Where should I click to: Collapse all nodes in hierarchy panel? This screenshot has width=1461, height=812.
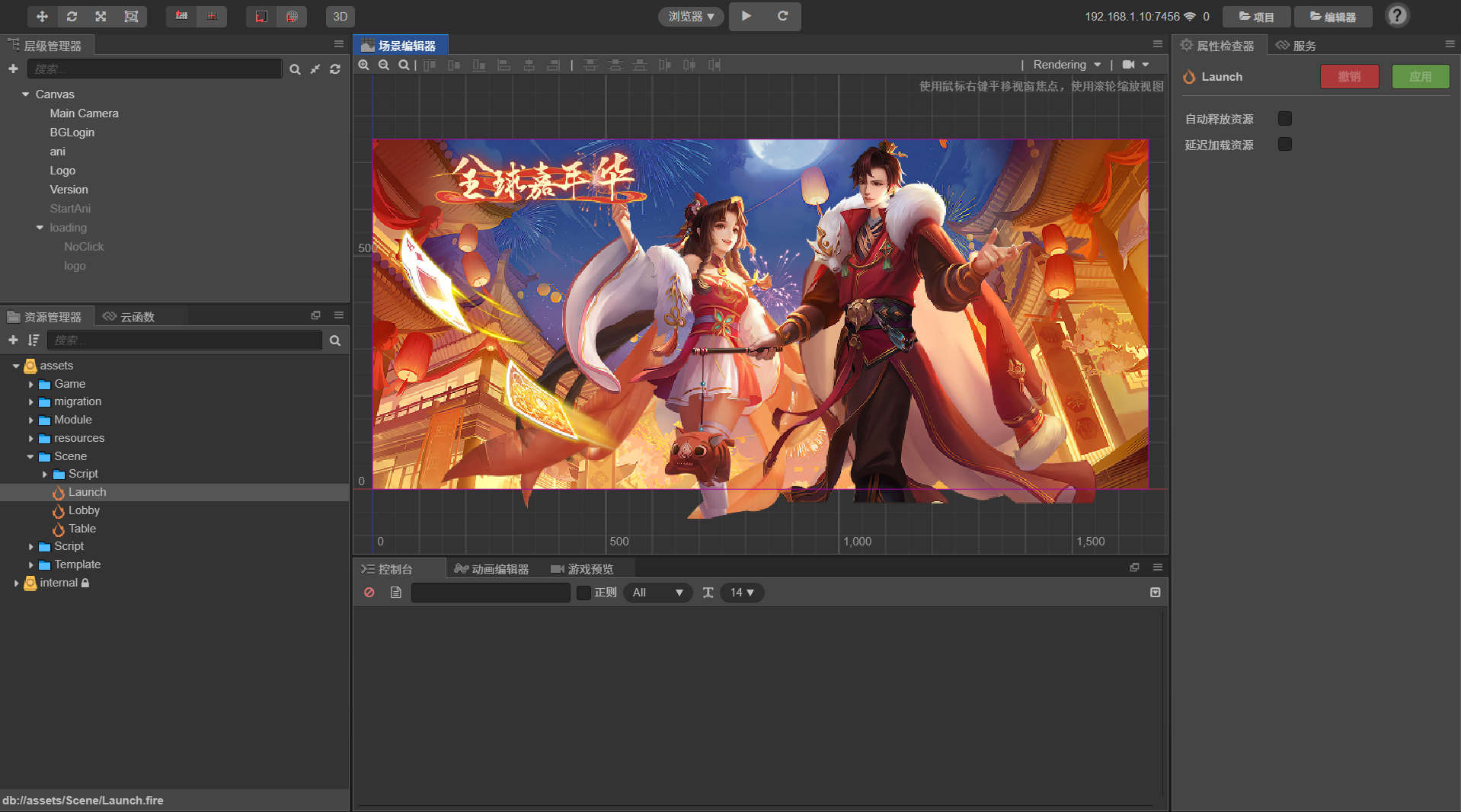(315, 69)
